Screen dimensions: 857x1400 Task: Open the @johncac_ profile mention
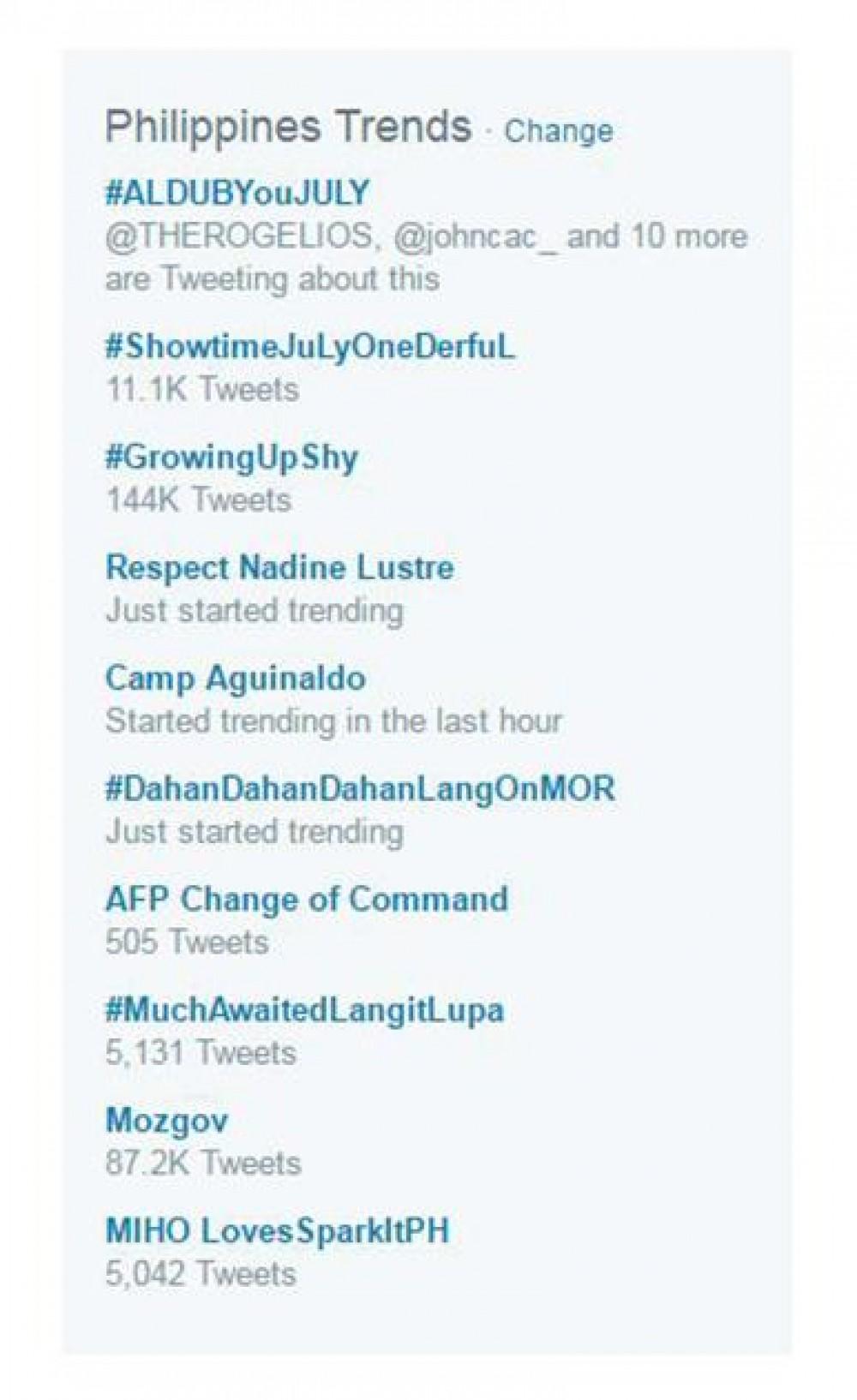point(475,236)
